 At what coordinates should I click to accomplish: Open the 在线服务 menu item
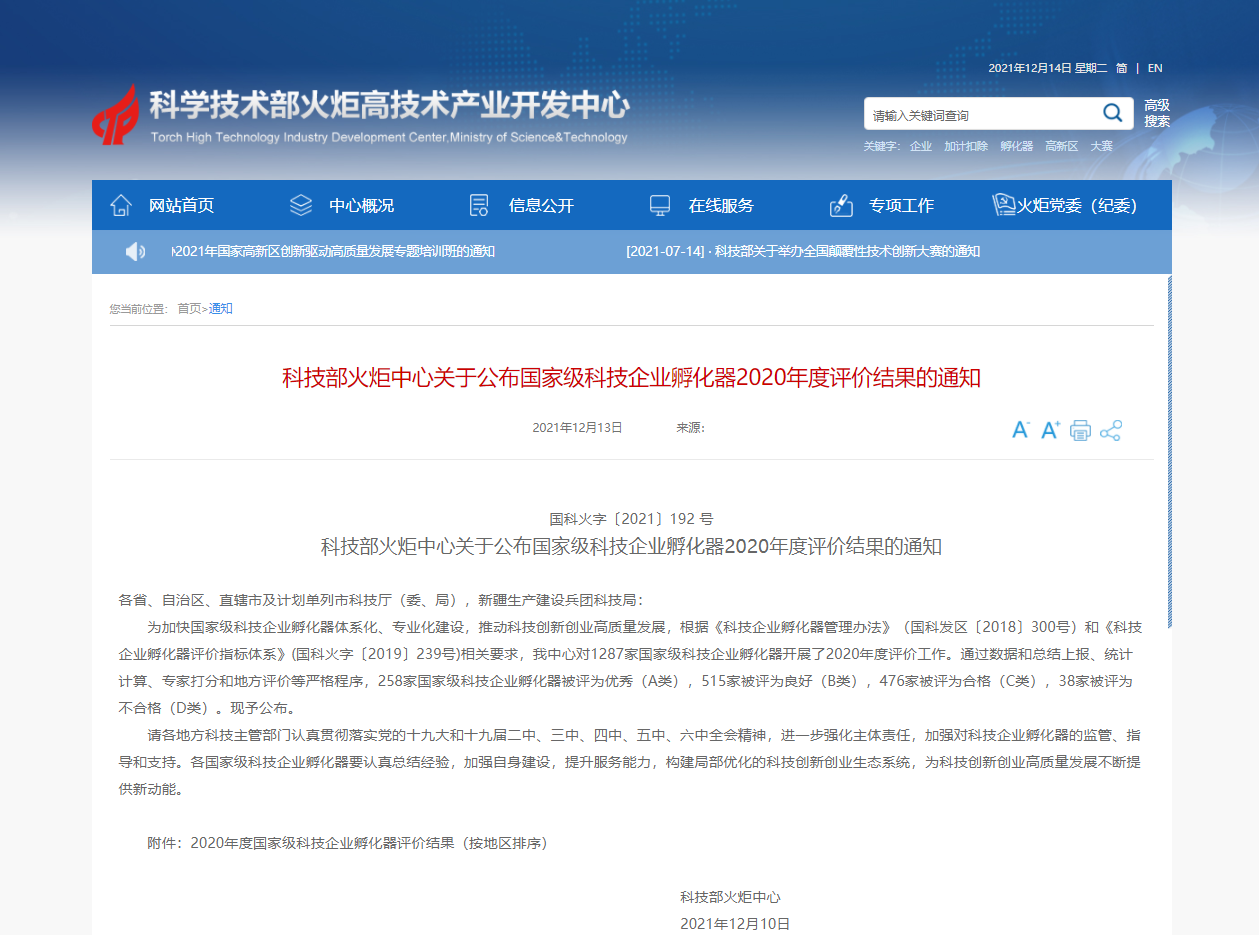click(721, 205)
